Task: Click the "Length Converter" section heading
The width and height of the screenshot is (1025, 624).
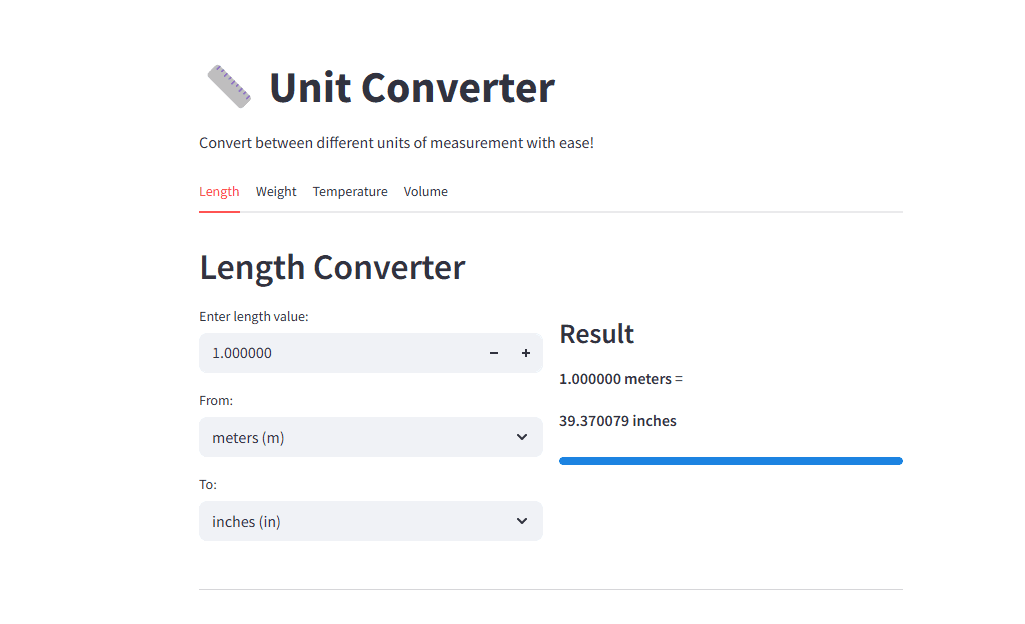Action: 332,267
